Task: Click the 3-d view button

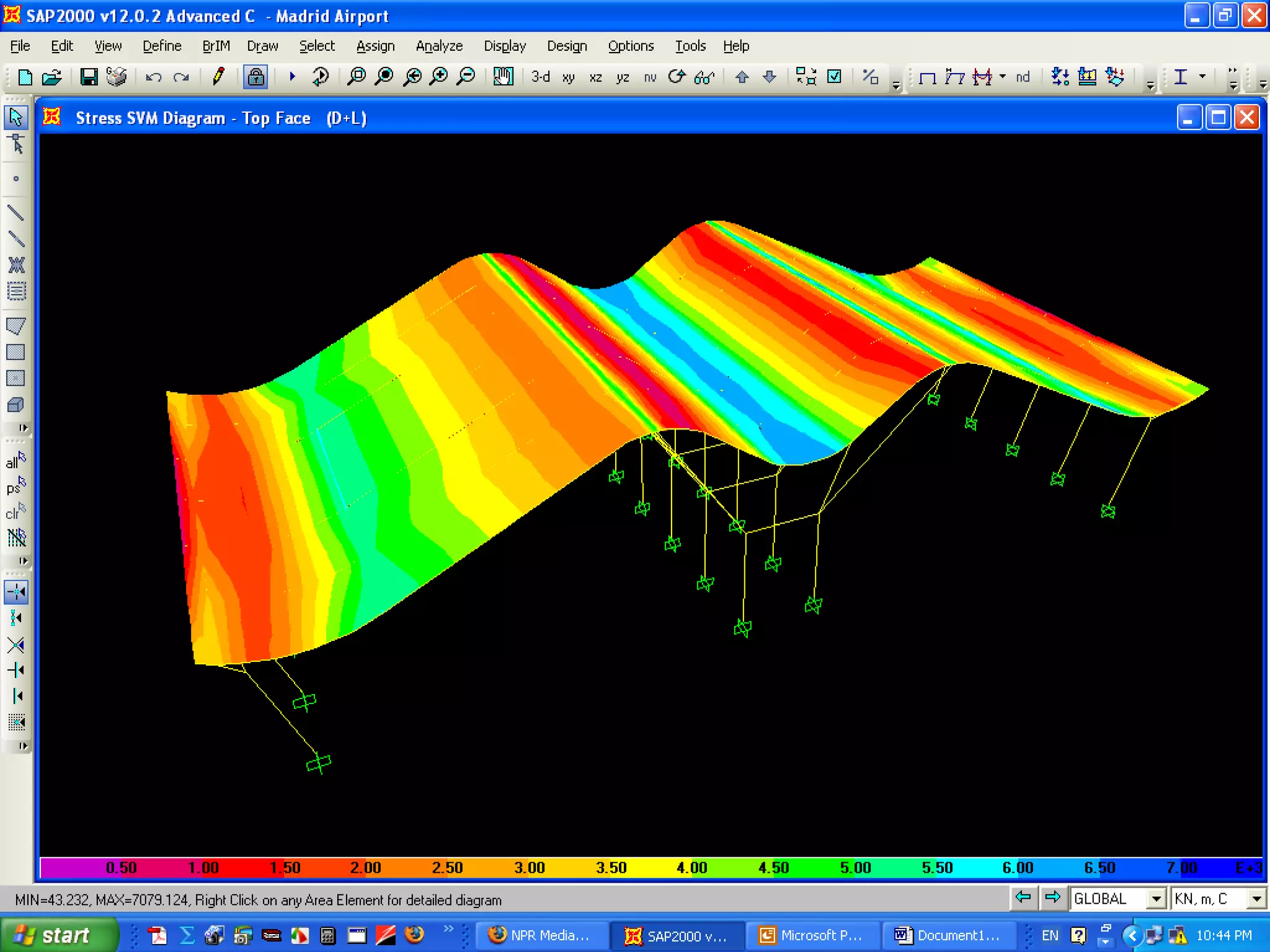Action: coord(540,77)
